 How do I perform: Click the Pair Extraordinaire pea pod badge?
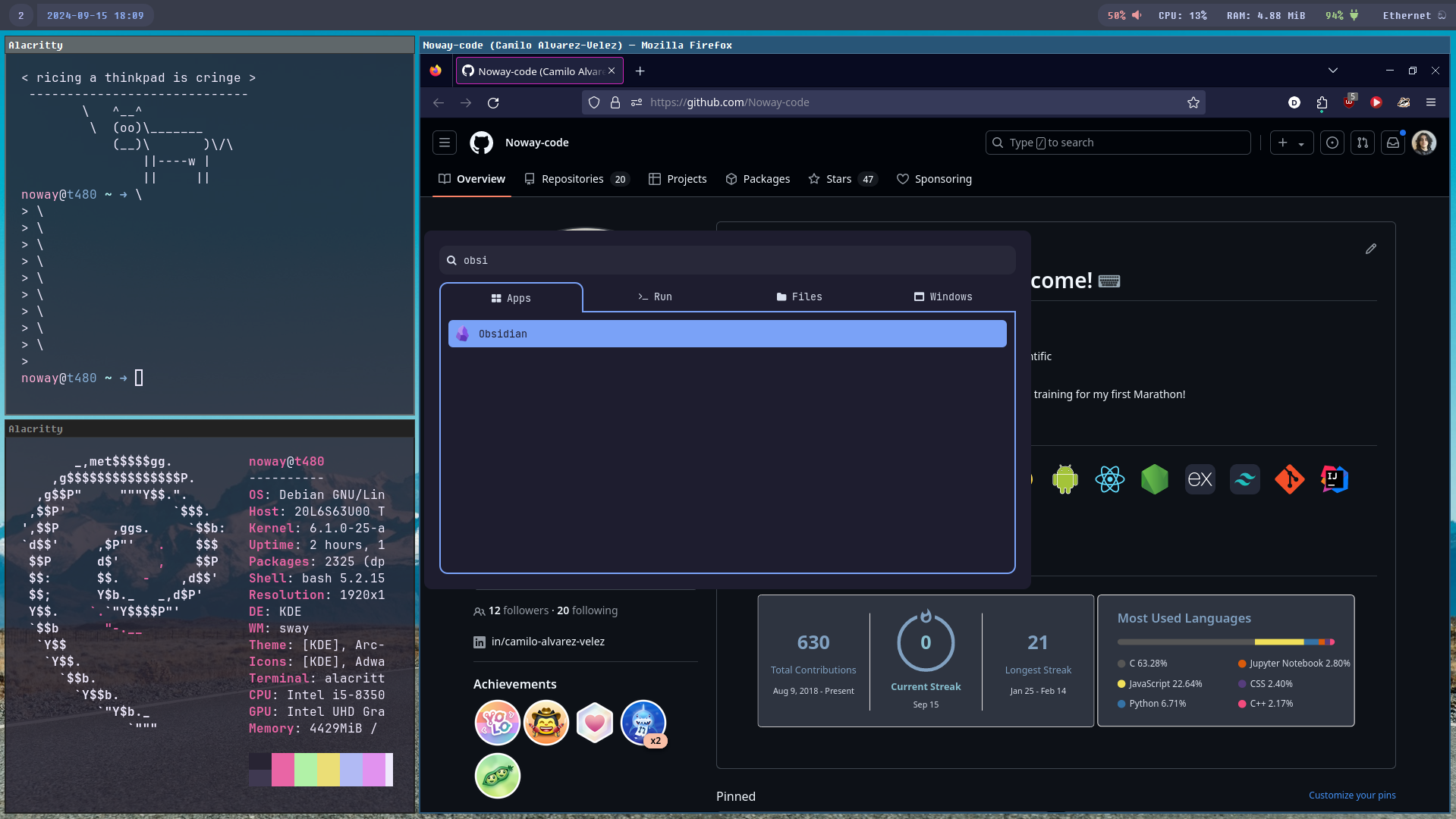tap(498, 776)
